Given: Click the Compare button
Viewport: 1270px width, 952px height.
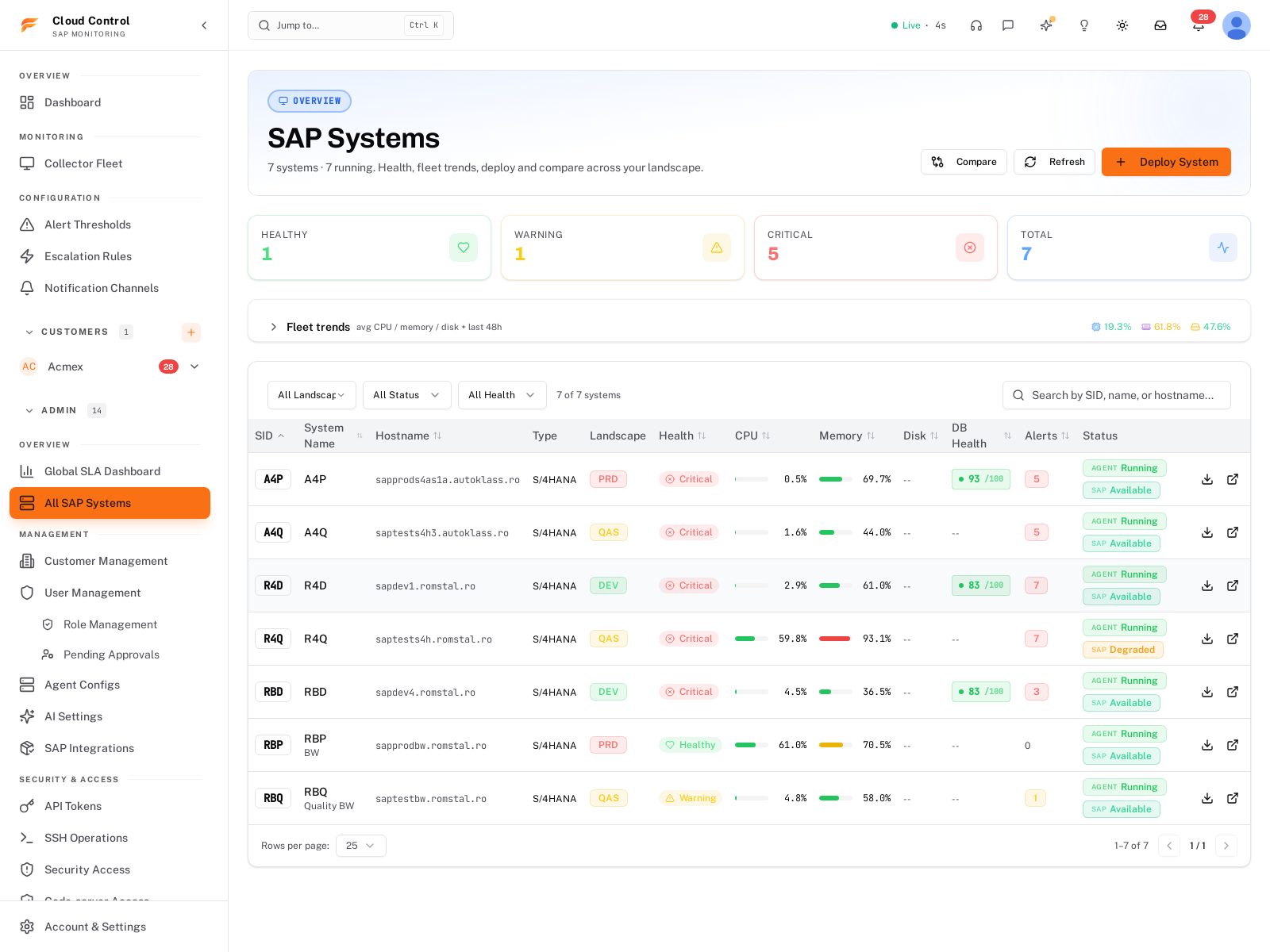Looking at the screenshot, I should point(964,162).
